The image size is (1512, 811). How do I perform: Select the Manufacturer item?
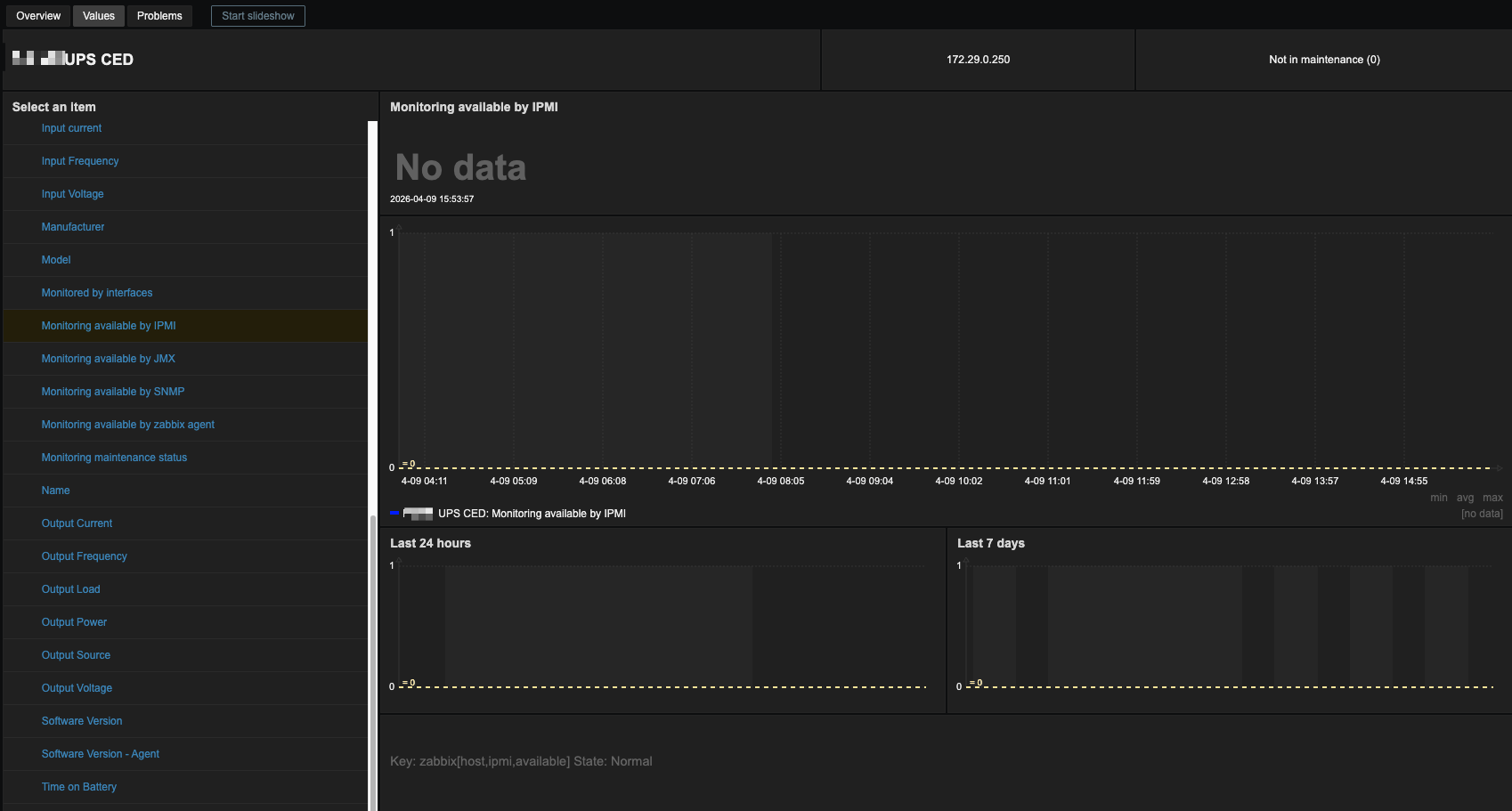pos(73,227)
